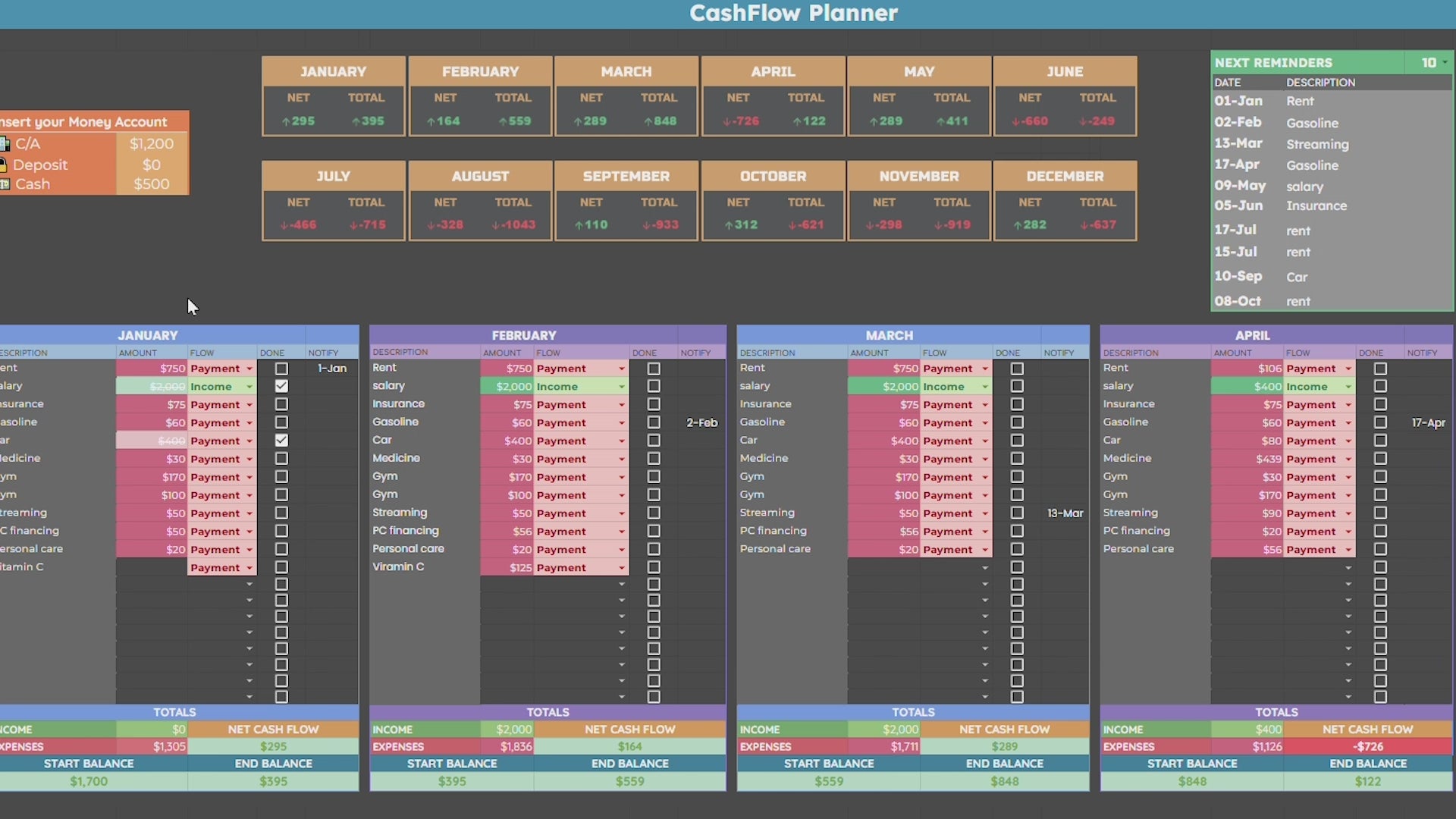
Task: Expand April Rent Payment flow dropdown
Action: pos(1348,369)
